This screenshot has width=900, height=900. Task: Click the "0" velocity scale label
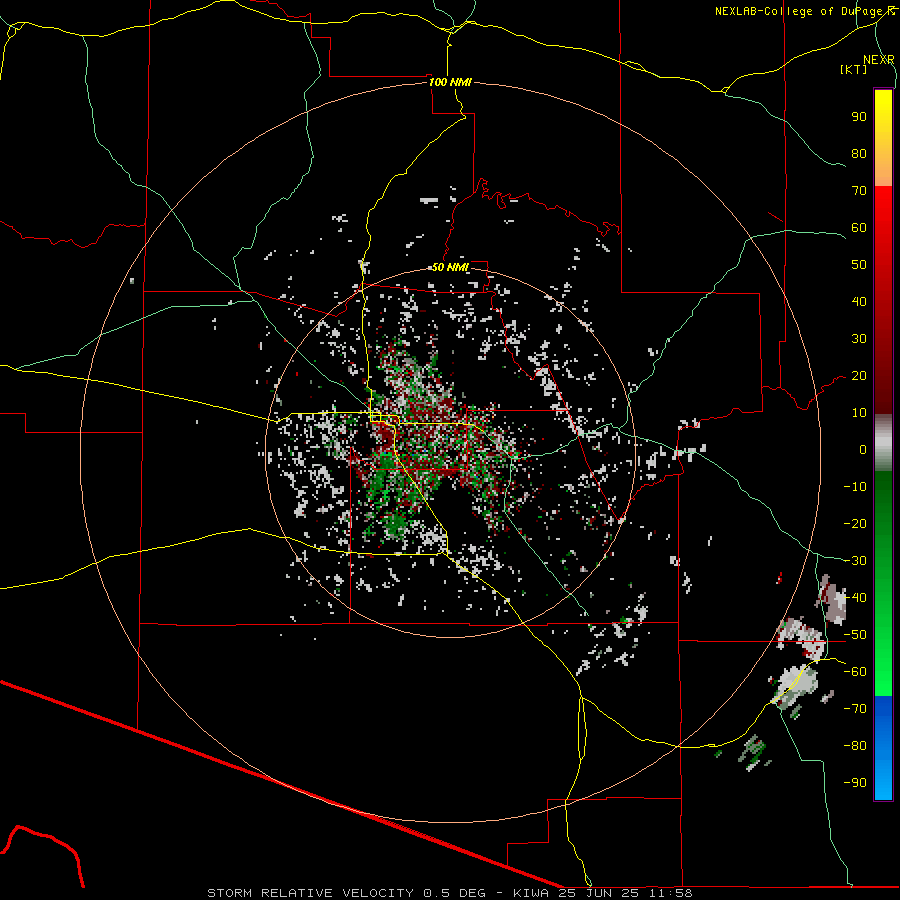click(x=863, y=450)
